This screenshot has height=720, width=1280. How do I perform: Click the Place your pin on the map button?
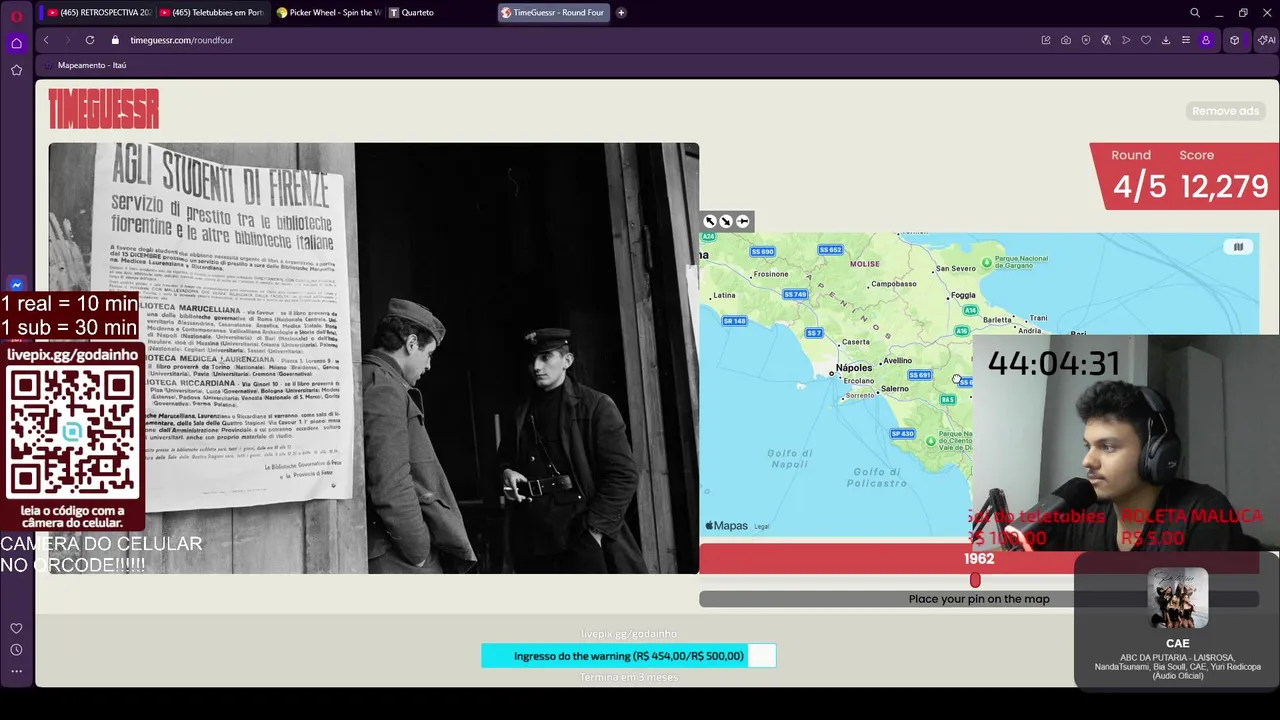(x=979, y=599)
